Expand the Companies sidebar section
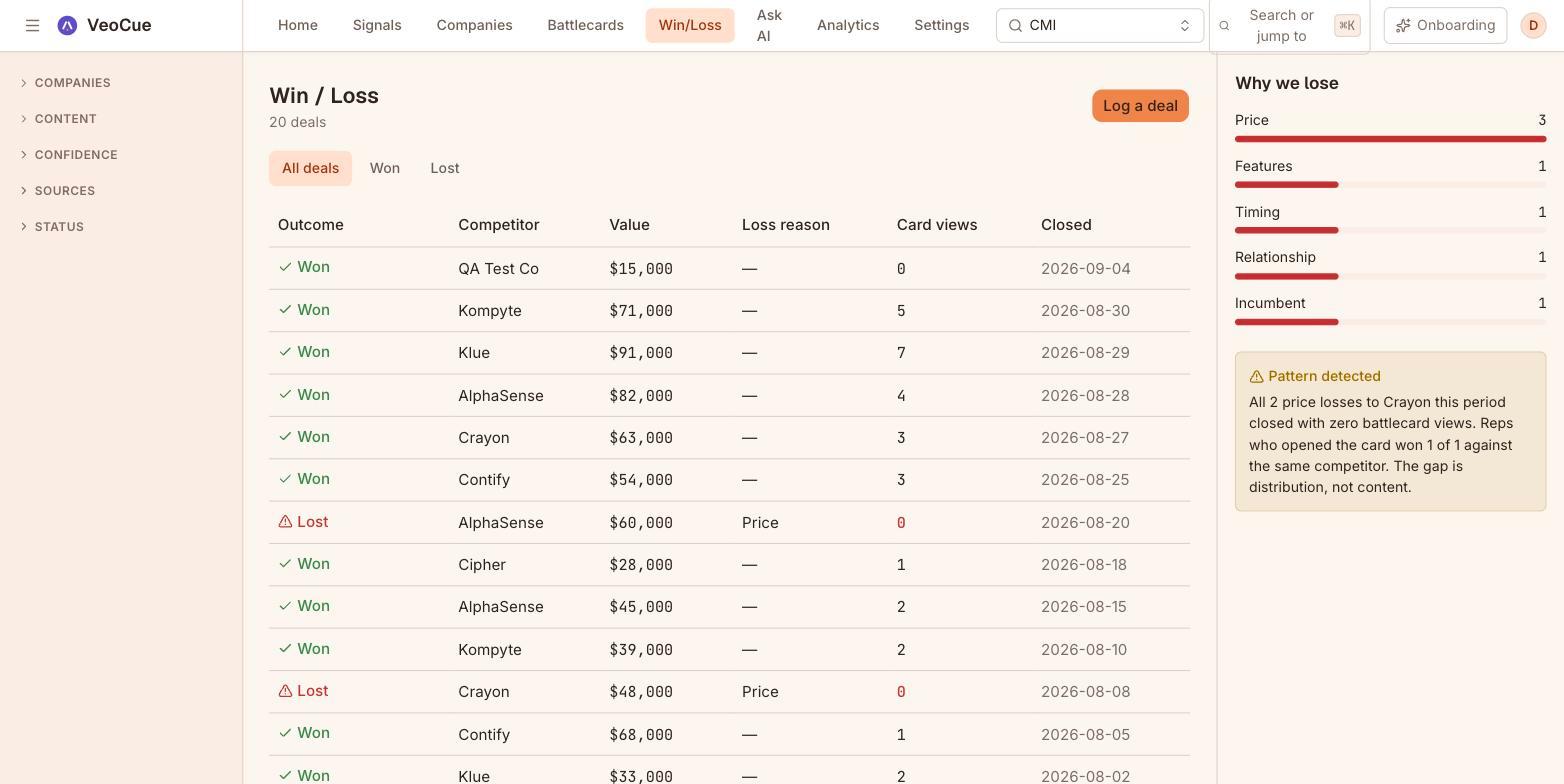 pos(66,83)
